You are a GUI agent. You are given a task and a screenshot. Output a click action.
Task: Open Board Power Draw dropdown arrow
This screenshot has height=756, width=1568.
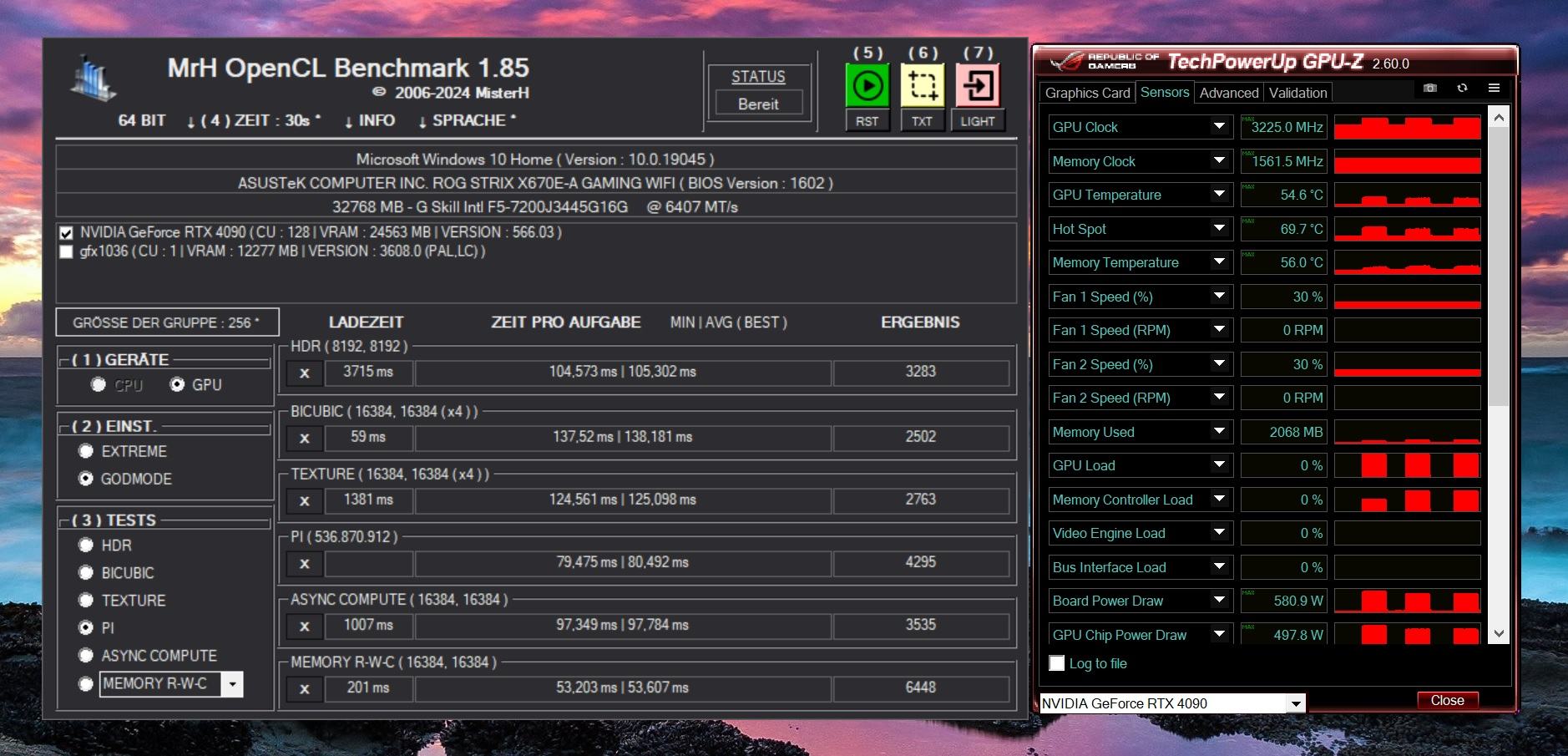click(x=1219, y=601)
